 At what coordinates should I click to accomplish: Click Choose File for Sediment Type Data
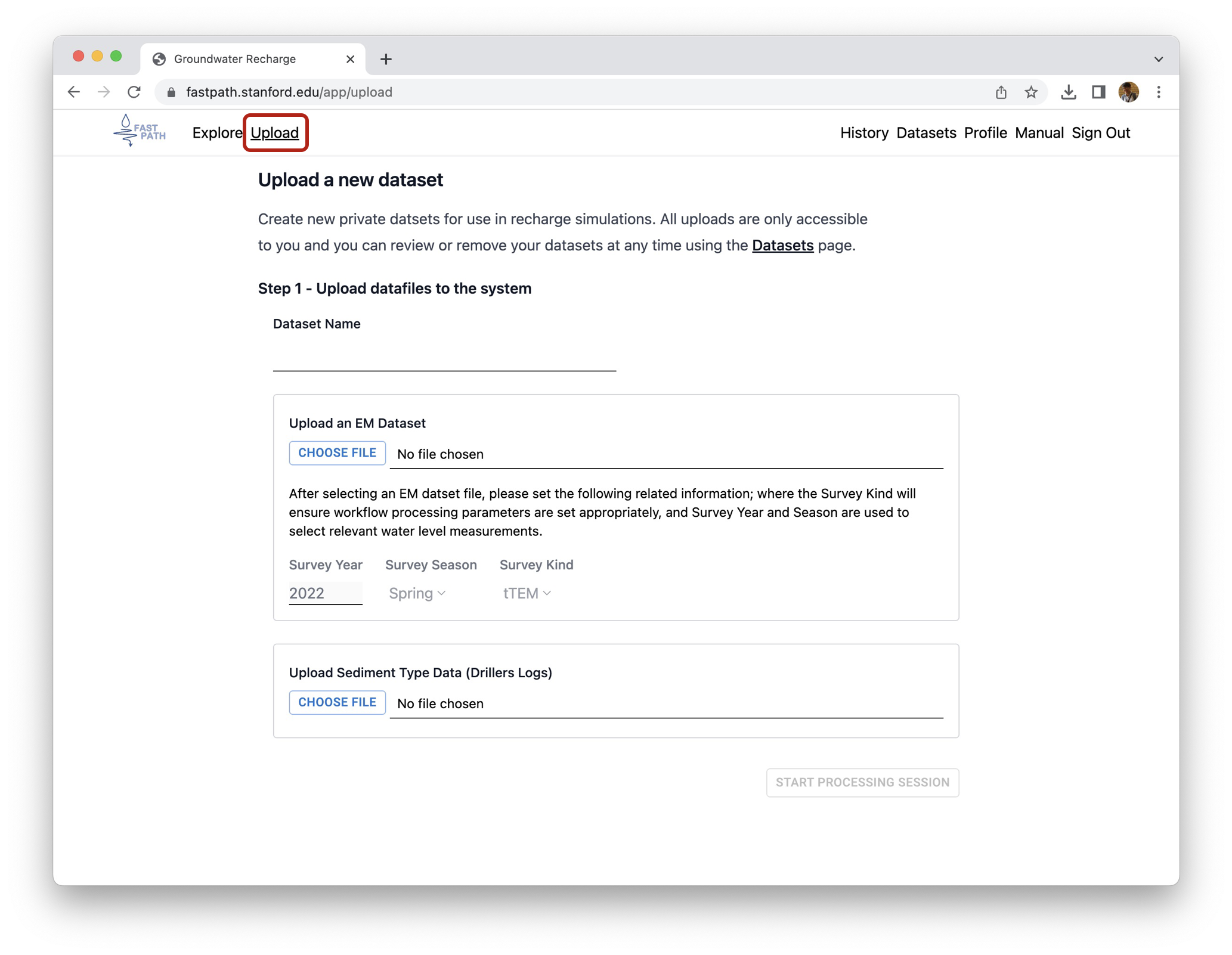tap(337, 702)
